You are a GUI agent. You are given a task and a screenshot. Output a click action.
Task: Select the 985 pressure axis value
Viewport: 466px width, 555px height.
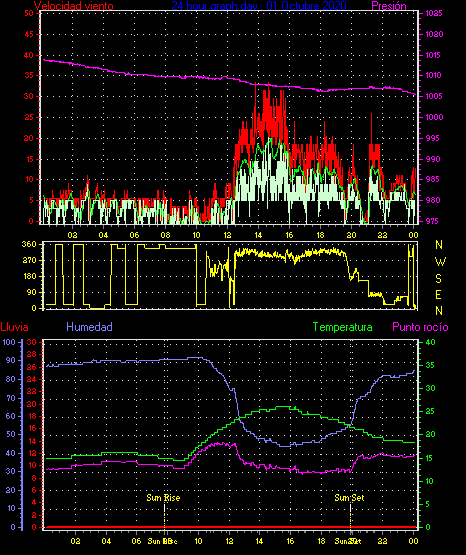click(x=432, y=179)
